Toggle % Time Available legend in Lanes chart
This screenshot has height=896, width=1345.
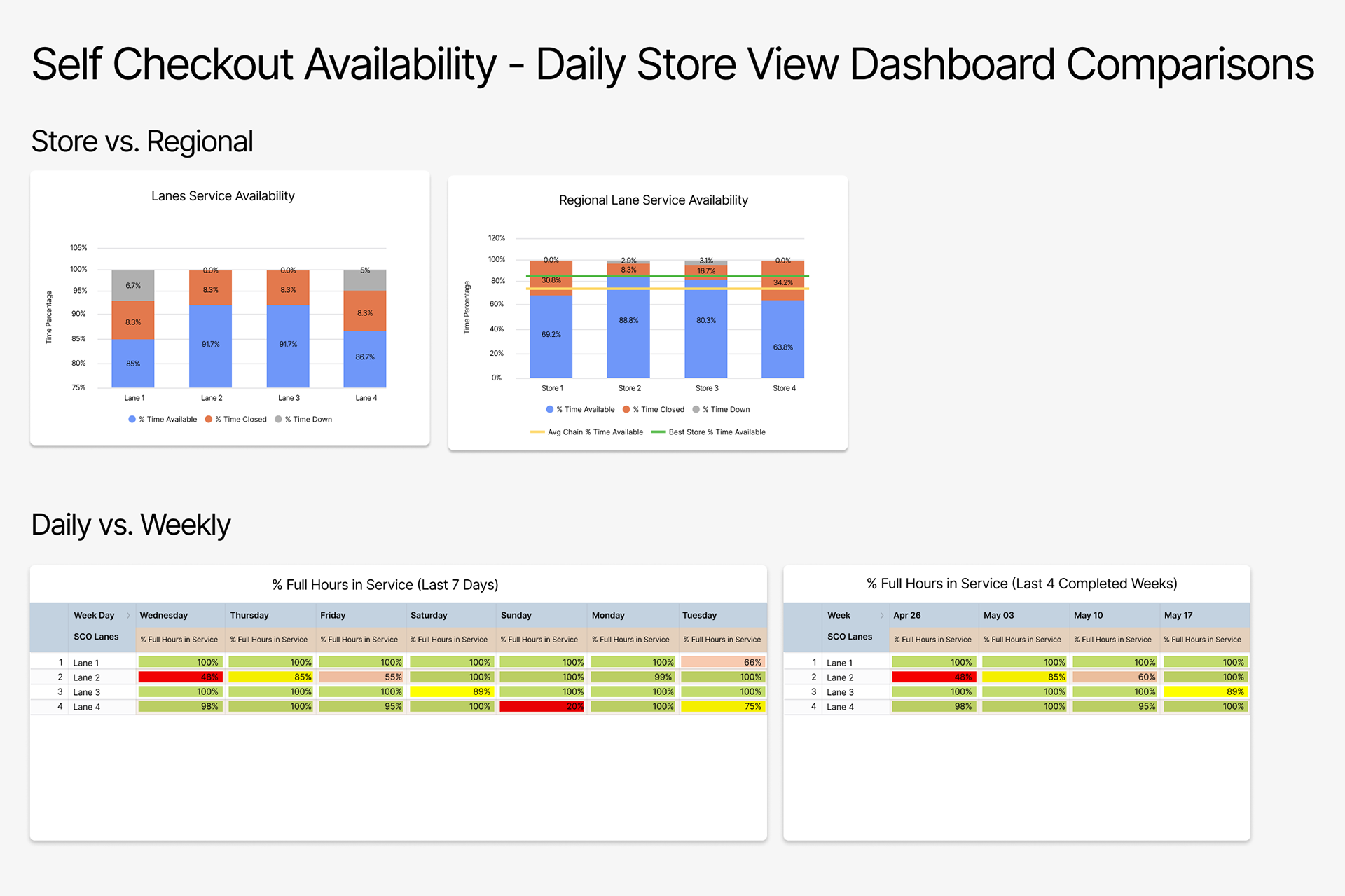pyautogui.click(x=163, y=420)
